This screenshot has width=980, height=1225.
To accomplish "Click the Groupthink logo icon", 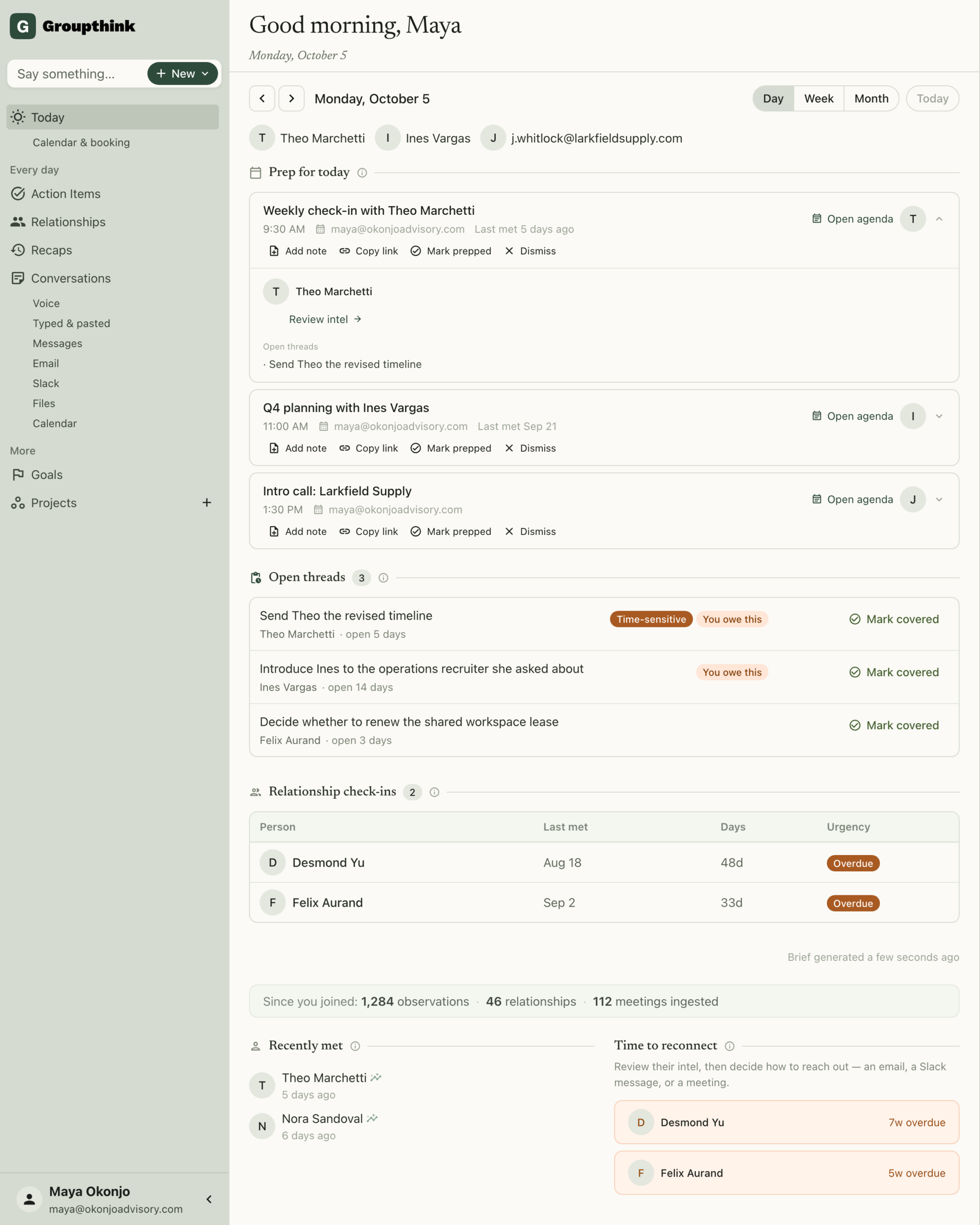I will [22, 26].
